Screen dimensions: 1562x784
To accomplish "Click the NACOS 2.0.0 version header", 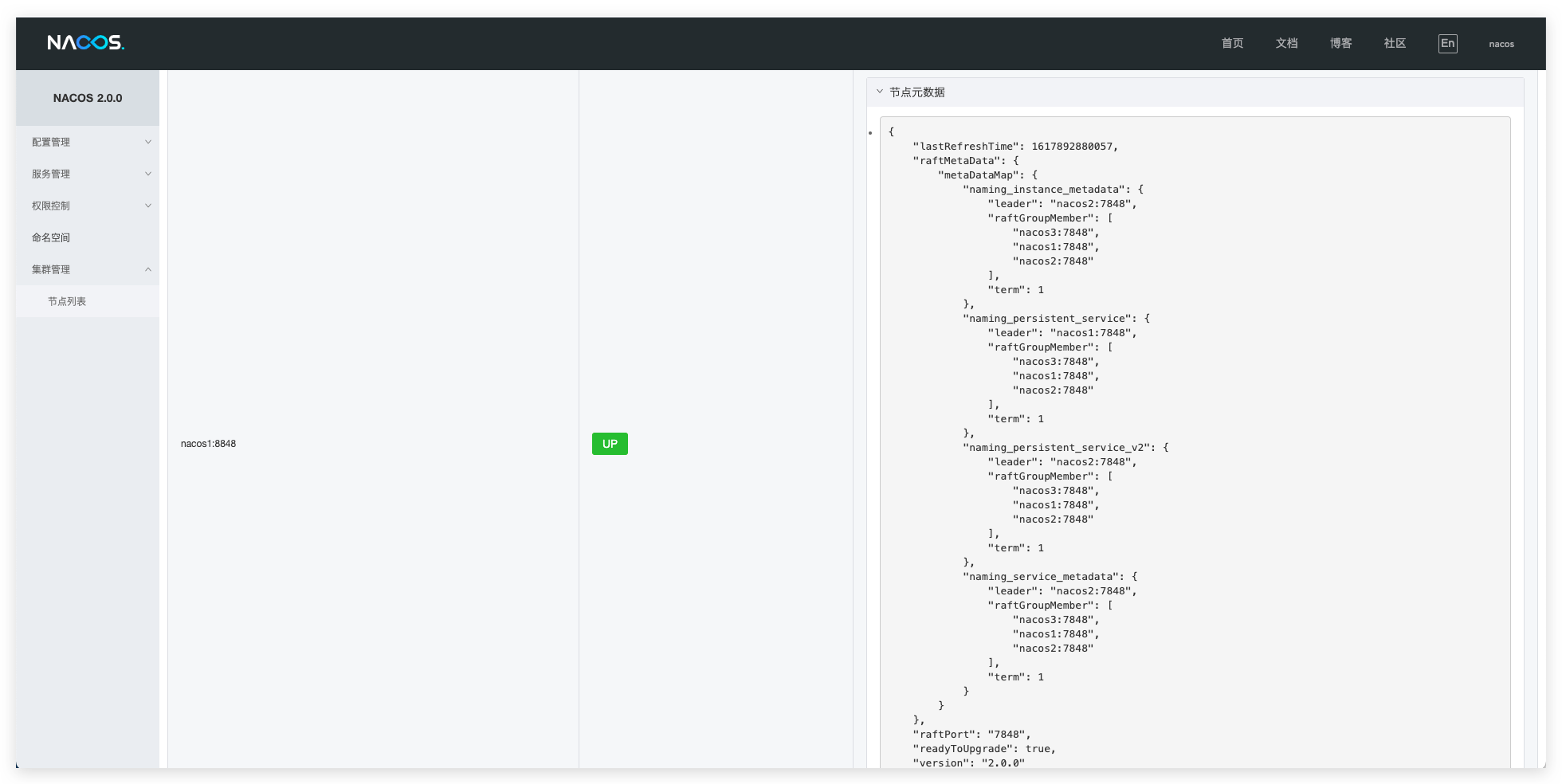I will point(87,97).
